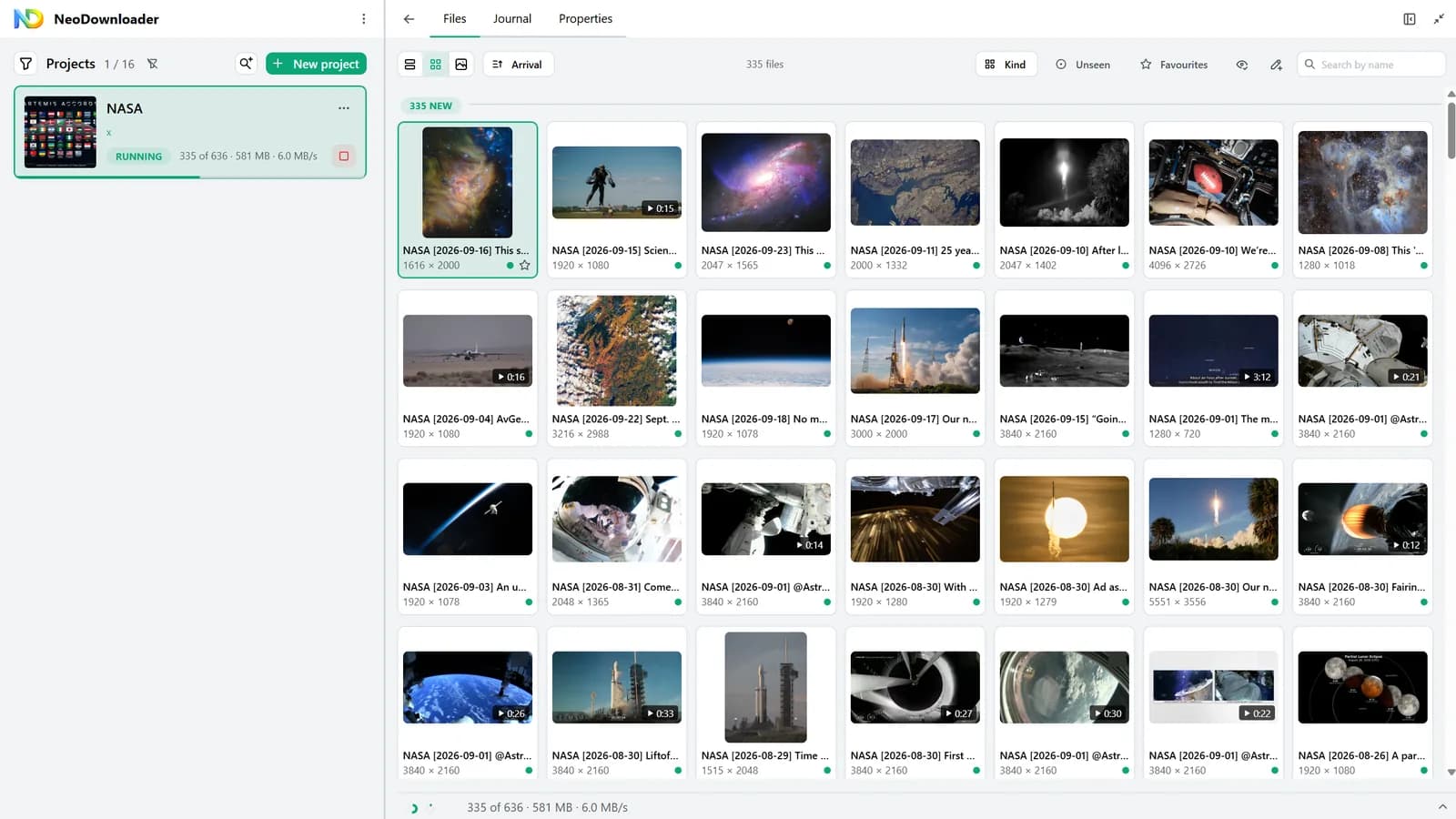
Task: Click the file grid scrollbar thumb
Action: pyautogui.click(x=1451, y=129)
